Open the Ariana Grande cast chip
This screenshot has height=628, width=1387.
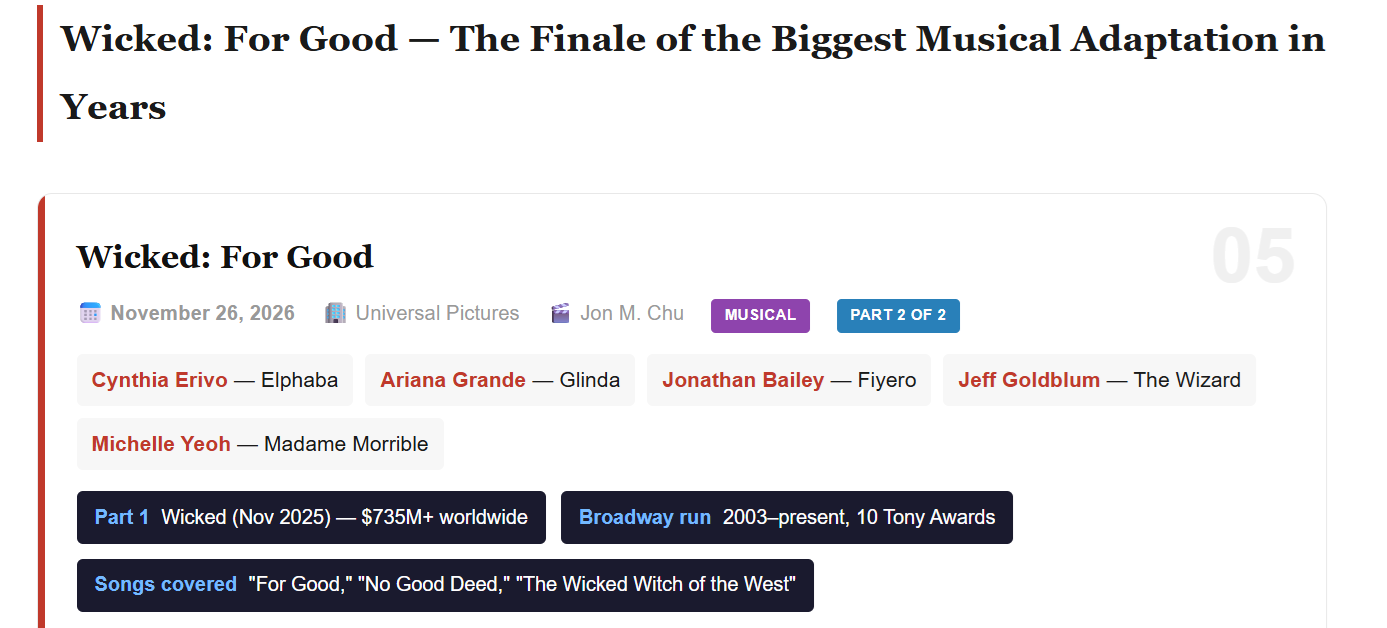(x=500, y=380)
